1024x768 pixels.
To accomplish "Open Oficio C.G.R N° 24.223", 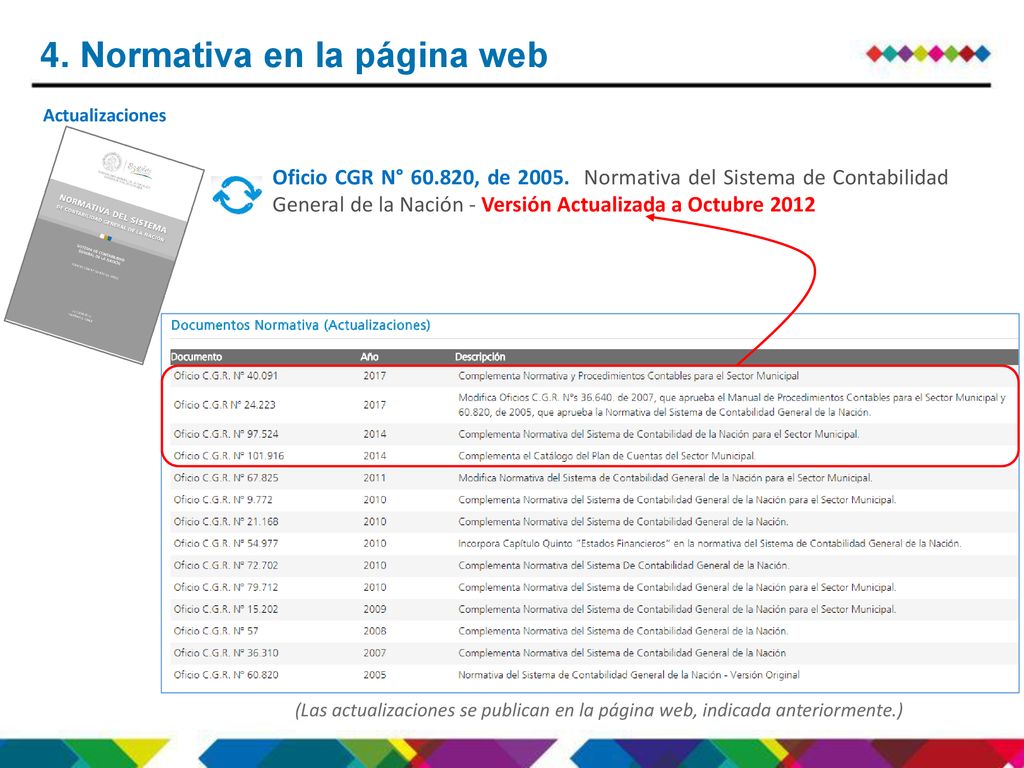I will coord(224,405).
